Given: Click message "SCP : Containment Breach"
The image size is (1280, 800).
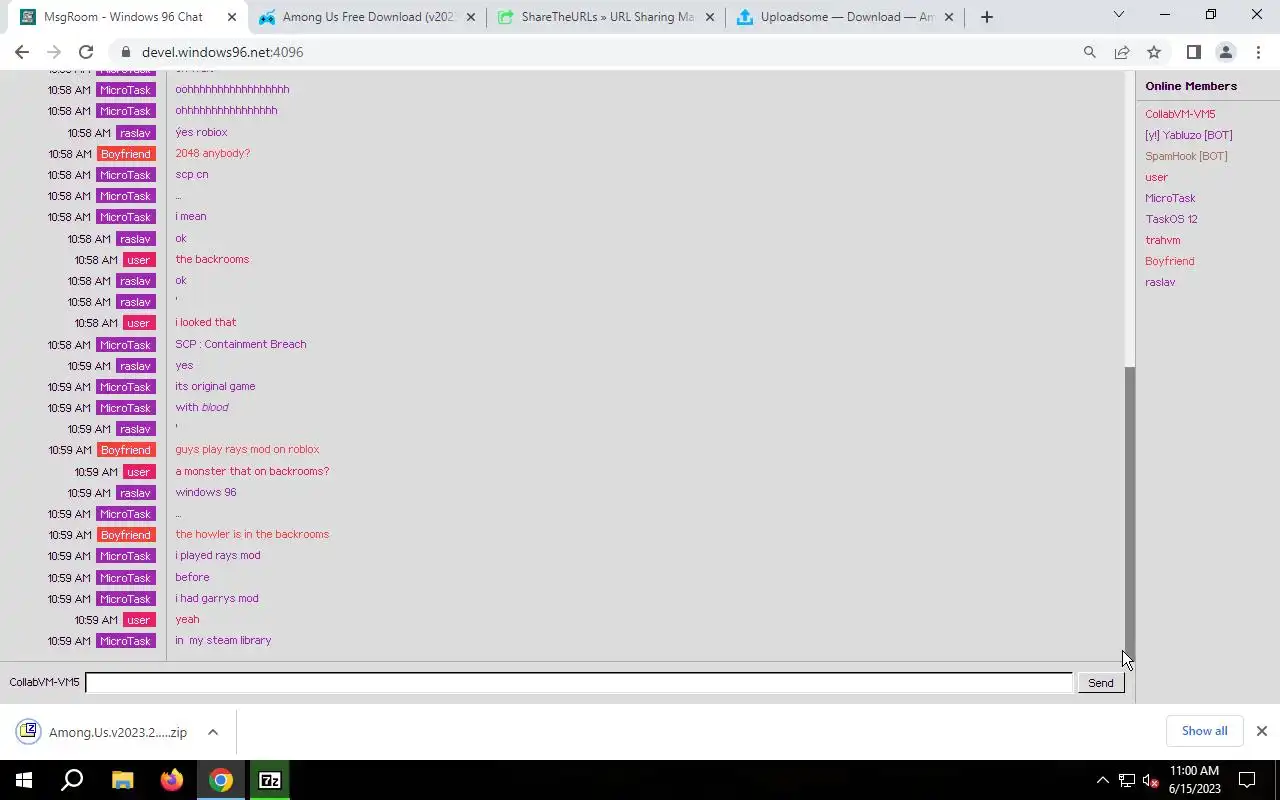Looking at the screenshot, I should [241, 344].
